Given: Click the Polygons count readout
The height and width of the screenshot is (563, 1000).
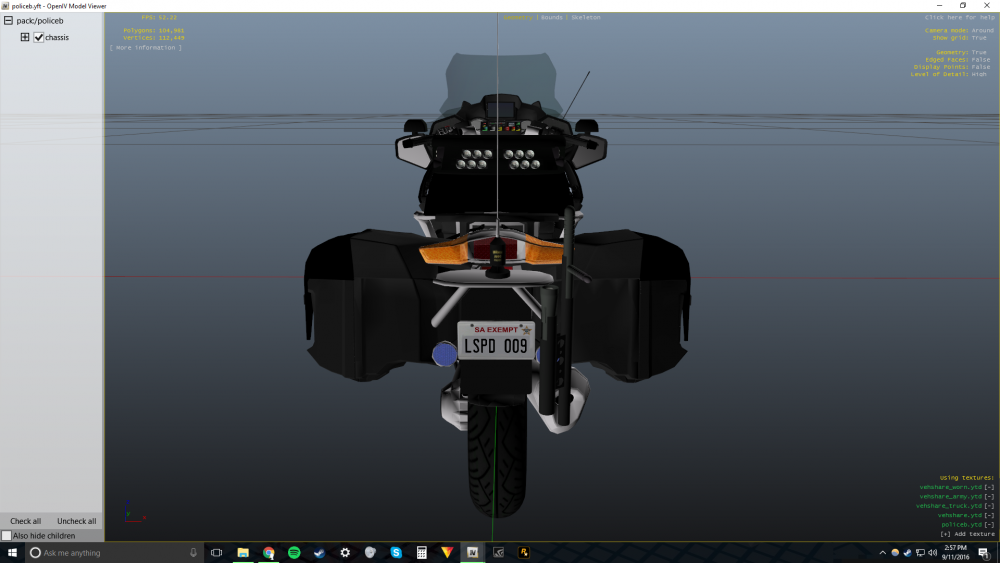Looking at the screenshot, I should [154, 31].
